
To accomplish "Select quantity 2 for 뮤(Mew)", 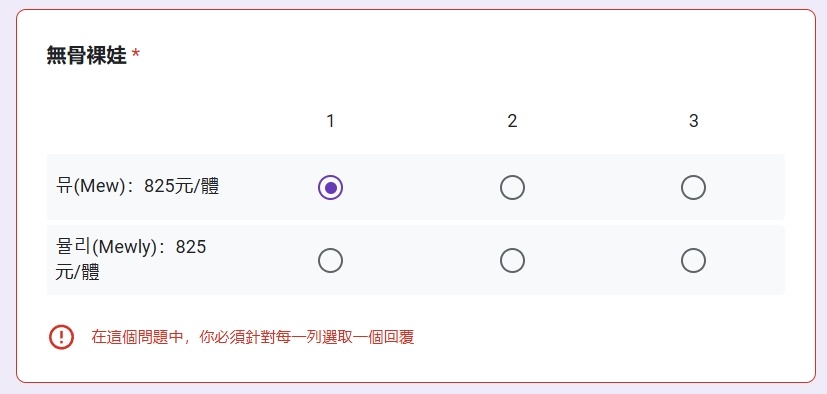I will [x=512, y=188].
